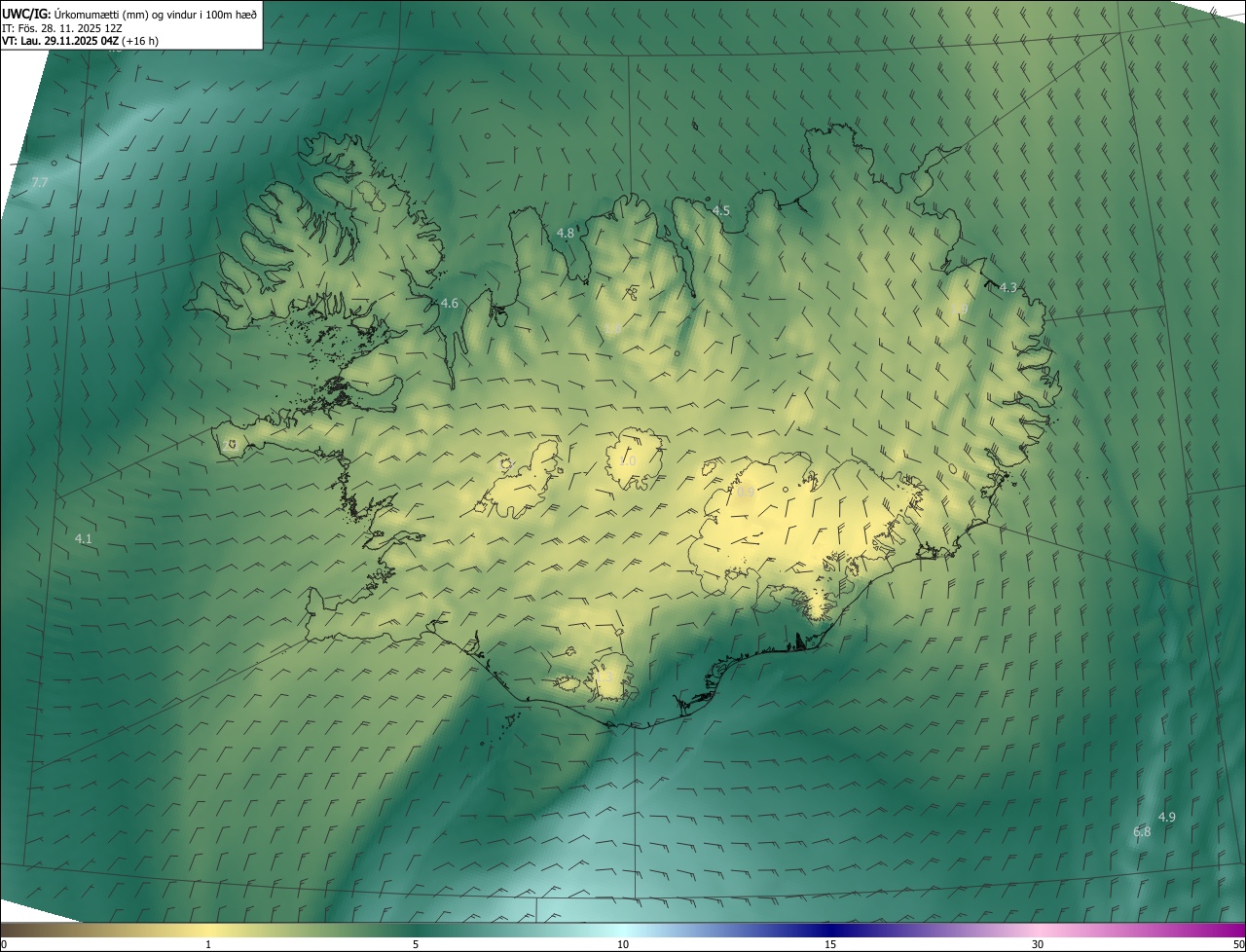This screenshot has width=1246, height=952.
Task: Click the colorbar tick label 5
Action: click(x=416, y=944)
